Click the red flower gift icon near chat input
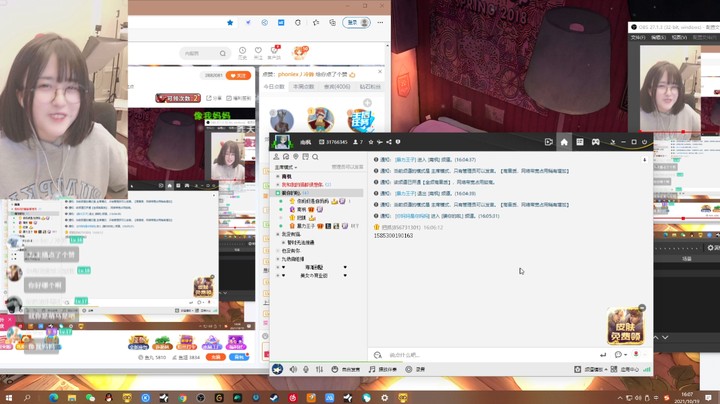 click(636, 354)
